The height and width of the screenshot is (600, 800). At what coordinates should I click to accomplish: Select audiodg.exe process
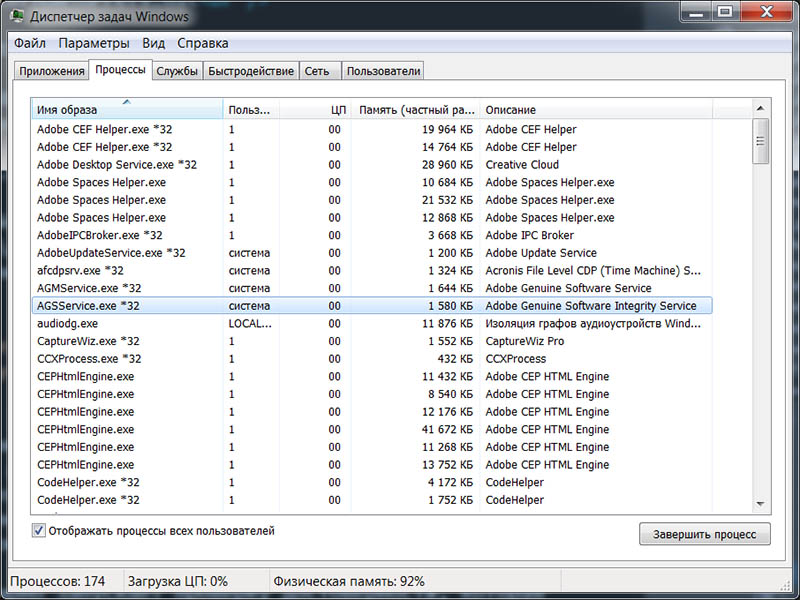[371, 323]
